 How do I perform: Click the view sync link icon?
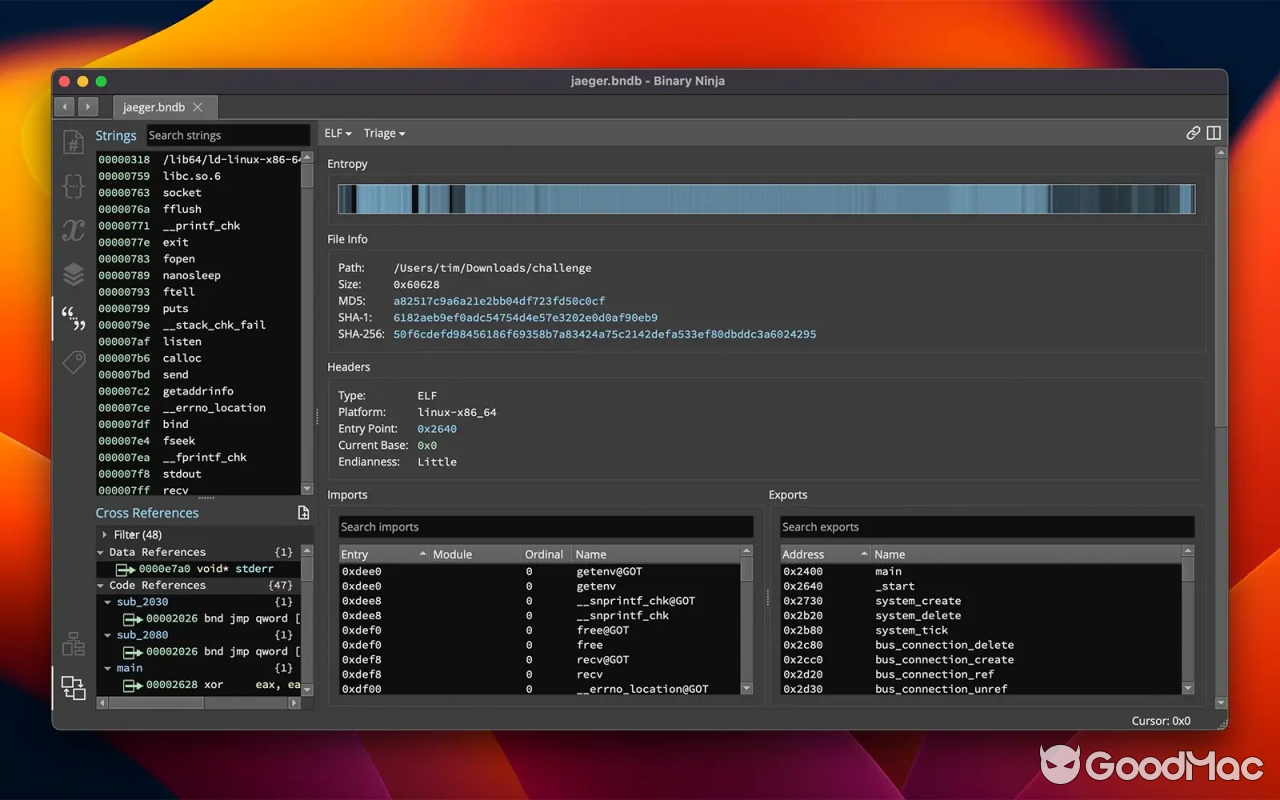(x=1193, y=132)
